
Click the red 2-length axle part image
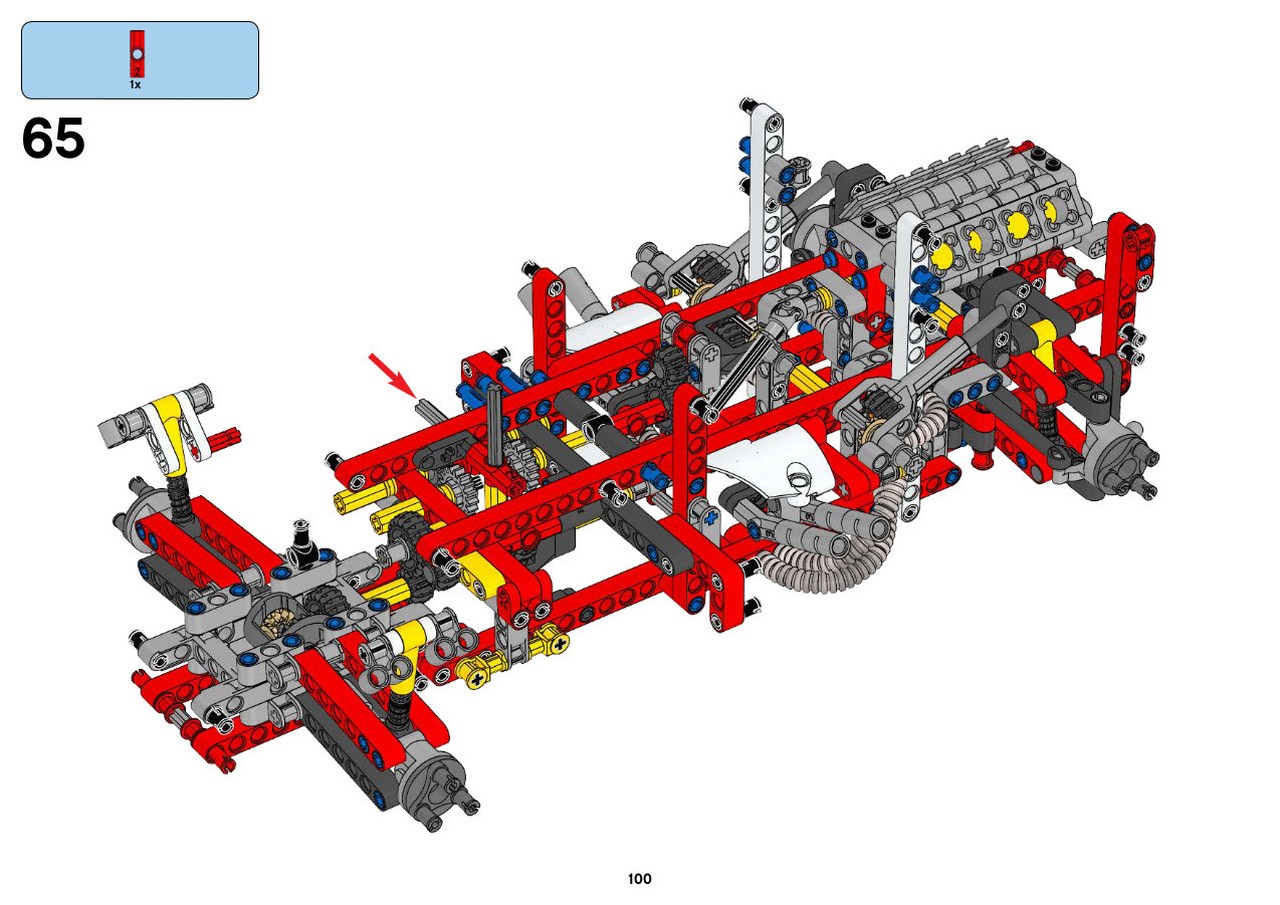tap(138, 54)
